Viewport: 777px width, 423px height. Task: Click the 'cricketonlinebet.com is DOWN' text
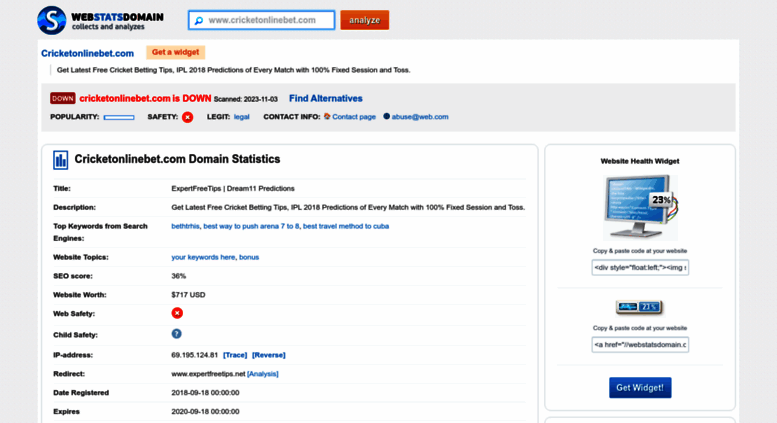tap(145, 98)
